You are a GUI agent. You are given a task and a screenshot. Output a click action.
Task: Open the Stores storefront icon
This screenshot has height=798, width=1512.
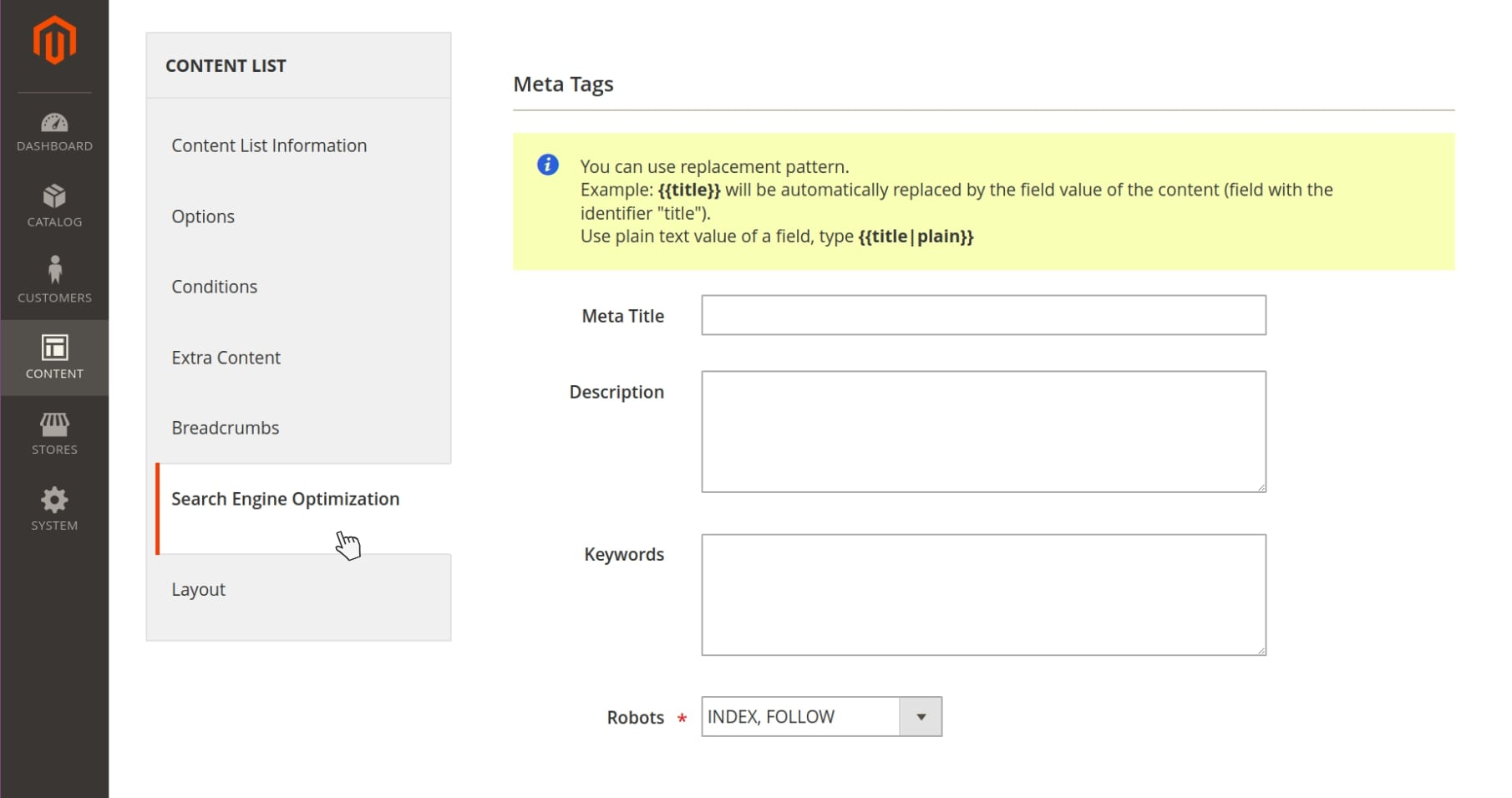[x=54, y=424]
